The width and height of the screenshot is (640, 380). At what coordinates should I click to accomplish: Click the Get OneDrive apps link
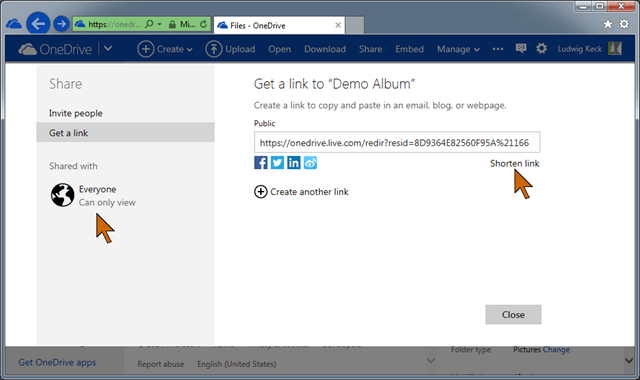click(57, 362)
